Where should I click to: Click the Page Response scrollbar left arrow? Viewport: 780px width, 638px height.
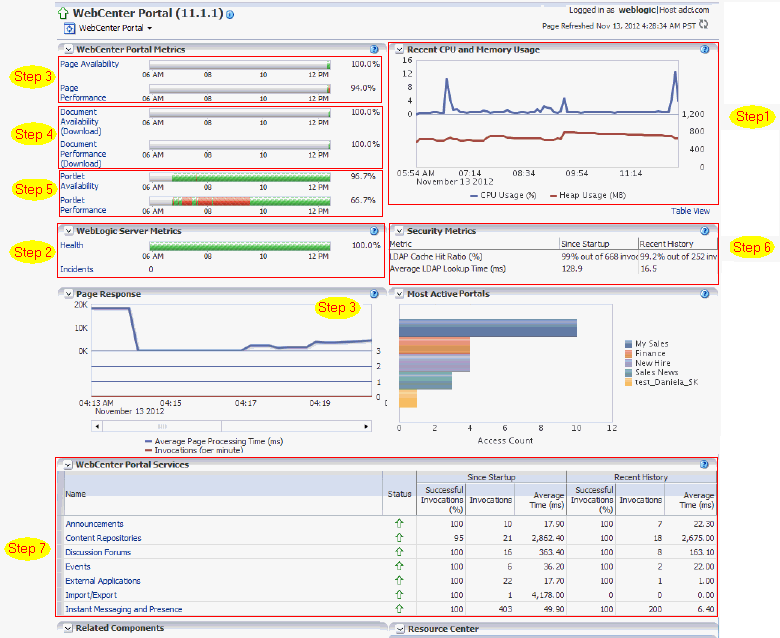[x=97, y=426]
